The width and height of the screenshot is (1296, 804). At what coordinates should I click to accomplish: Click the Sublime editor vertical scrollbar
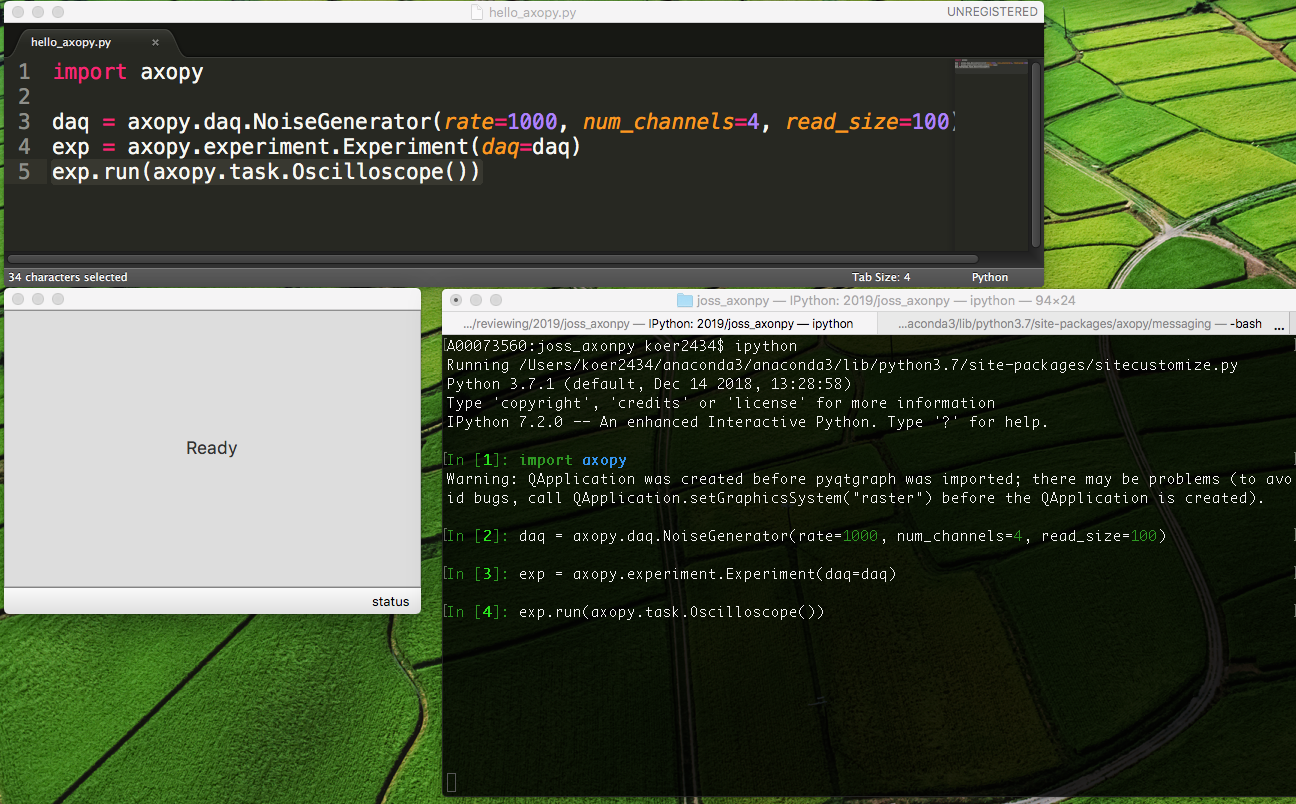click(1036, 155)
